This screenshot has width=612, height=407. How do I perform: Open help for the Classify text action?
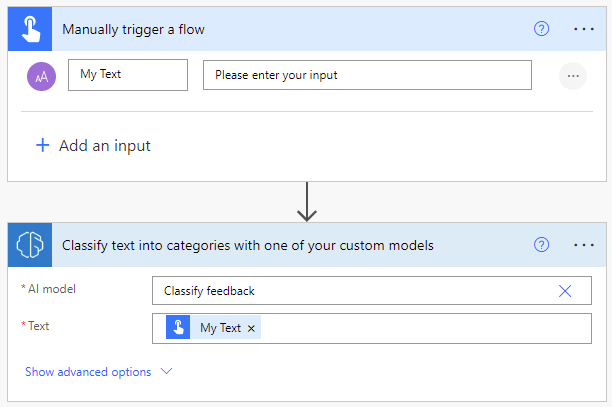pyautogui.click(x=542, y=245)
